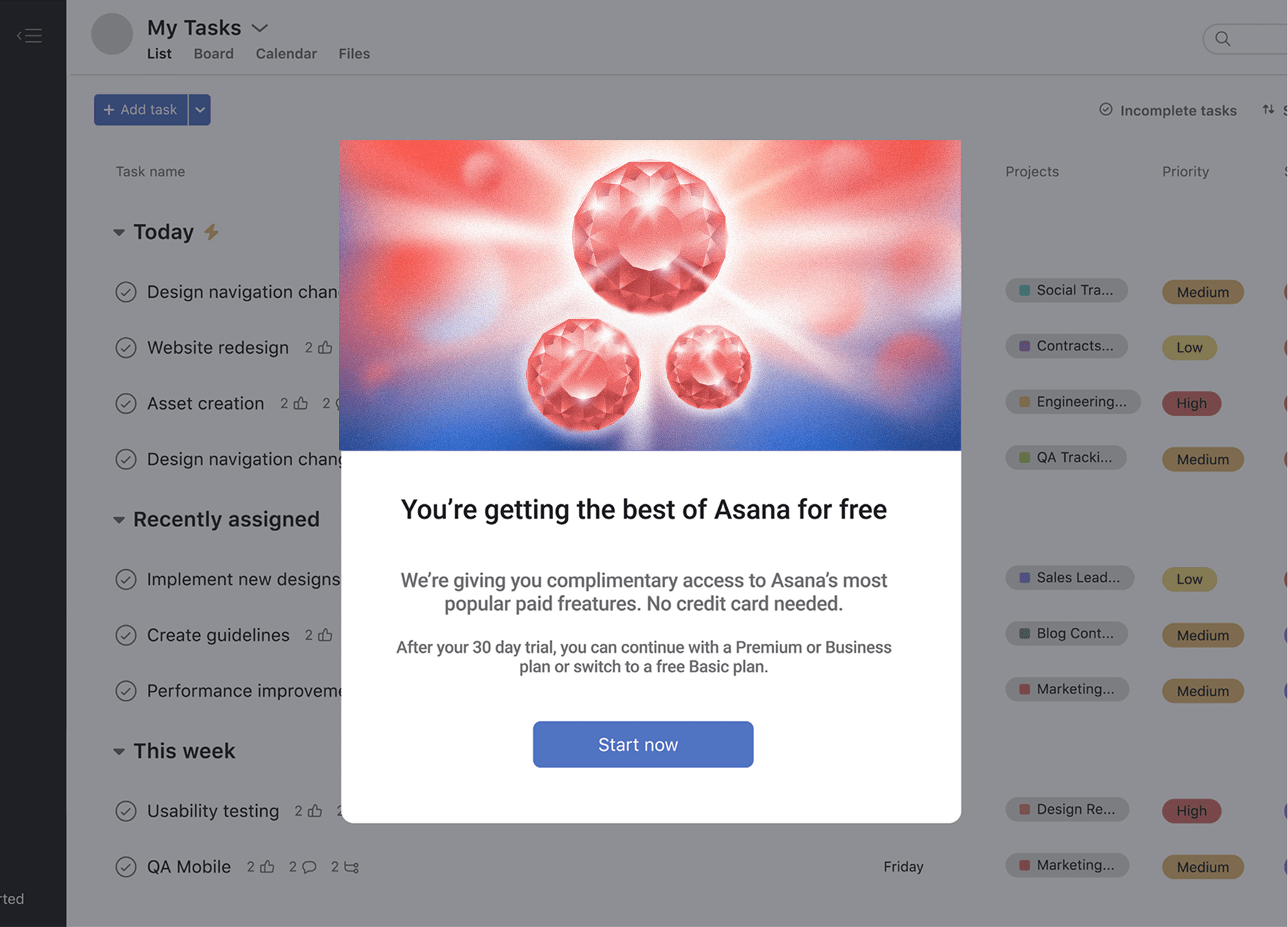Like the Usability testing task

coord(314,811)
